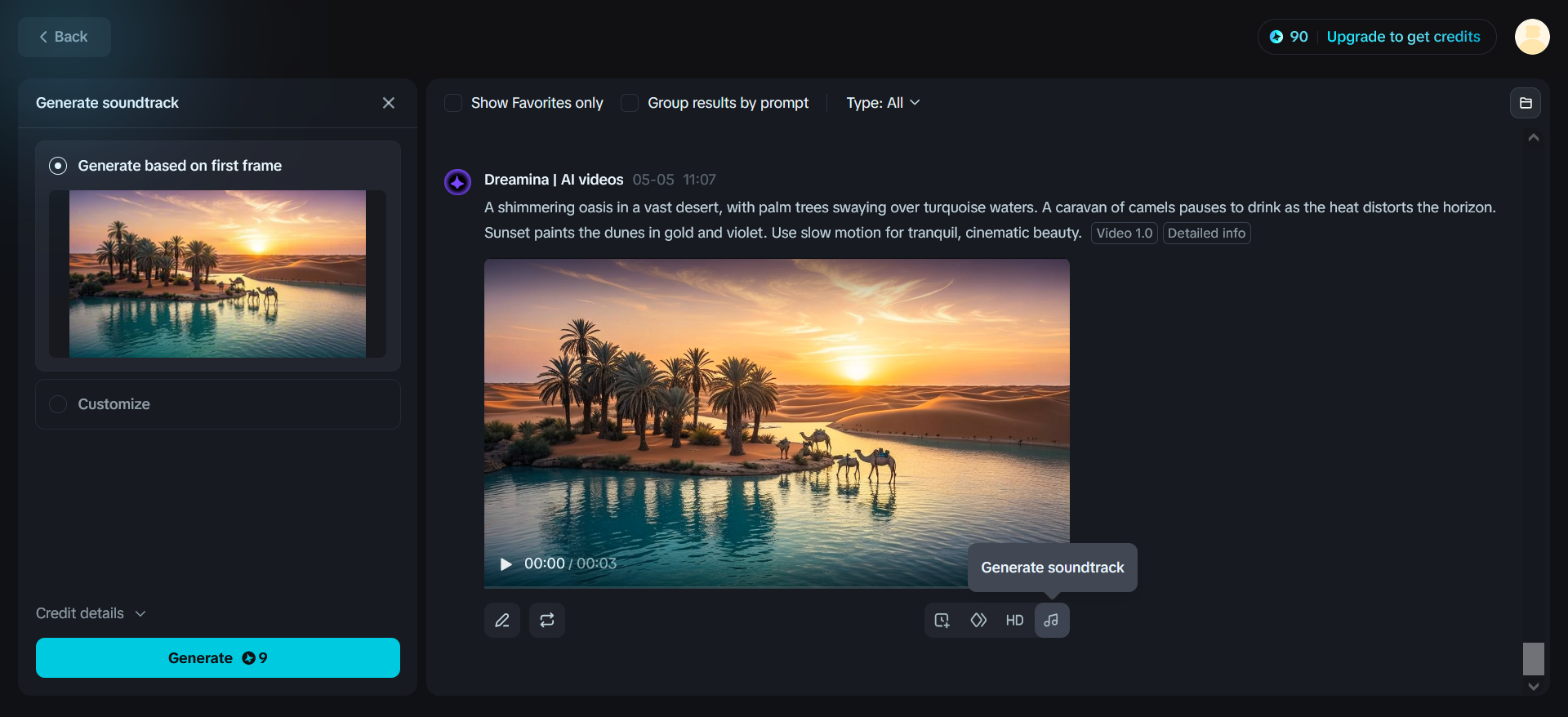Open Detailed info for the video

coord(1206,234)
